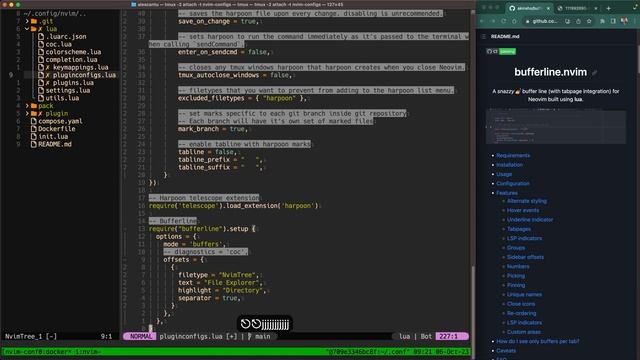The image size is (640, 360).
Task: Click file icon beside README.md in tree
Action: tap(34, 144)
